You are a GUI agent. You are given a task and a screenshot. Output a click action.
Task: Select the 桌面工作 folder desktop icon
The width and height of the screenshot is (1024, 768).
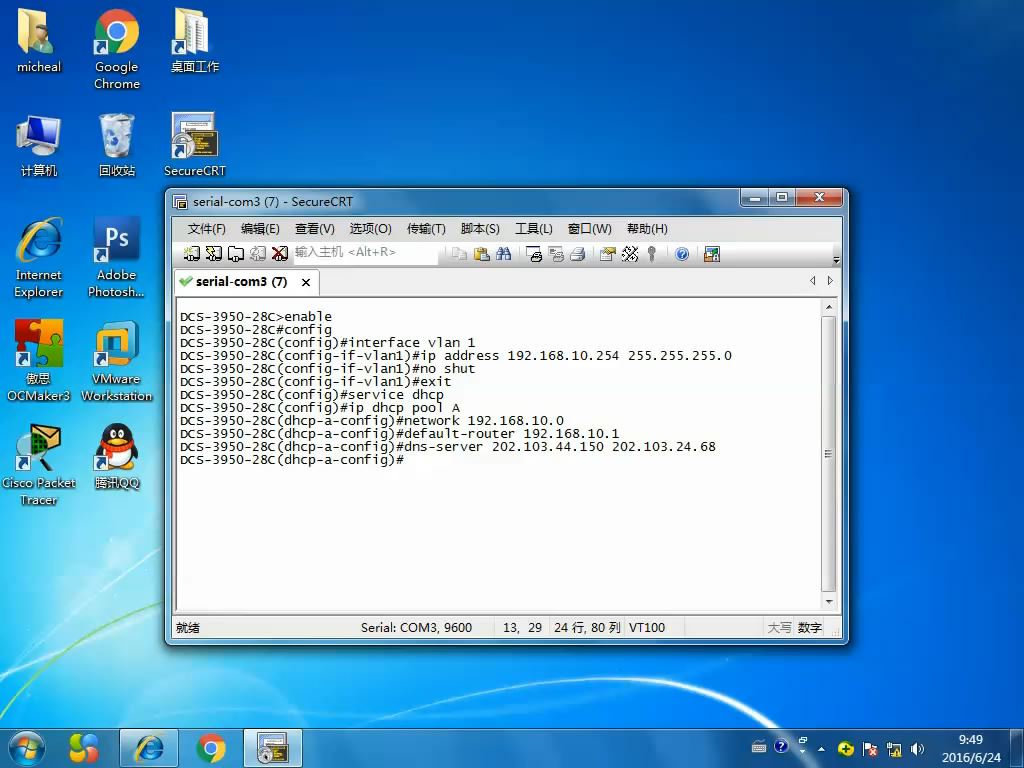point(195,40)
